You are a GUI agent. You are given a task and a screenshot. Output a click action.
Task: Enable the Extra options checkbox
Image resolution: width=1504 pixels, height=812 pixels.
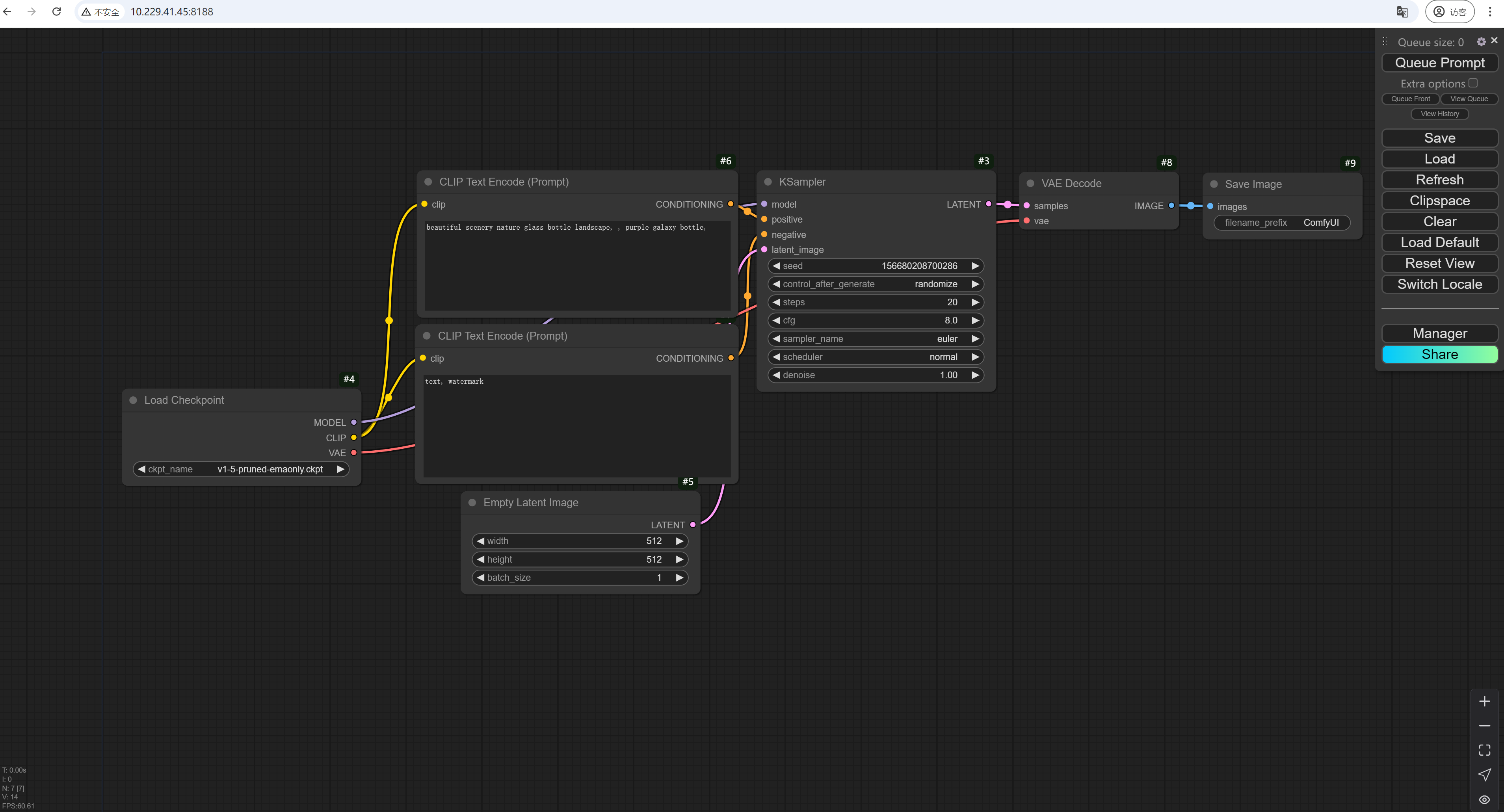pyautogui.click(x=1473, y=84)
